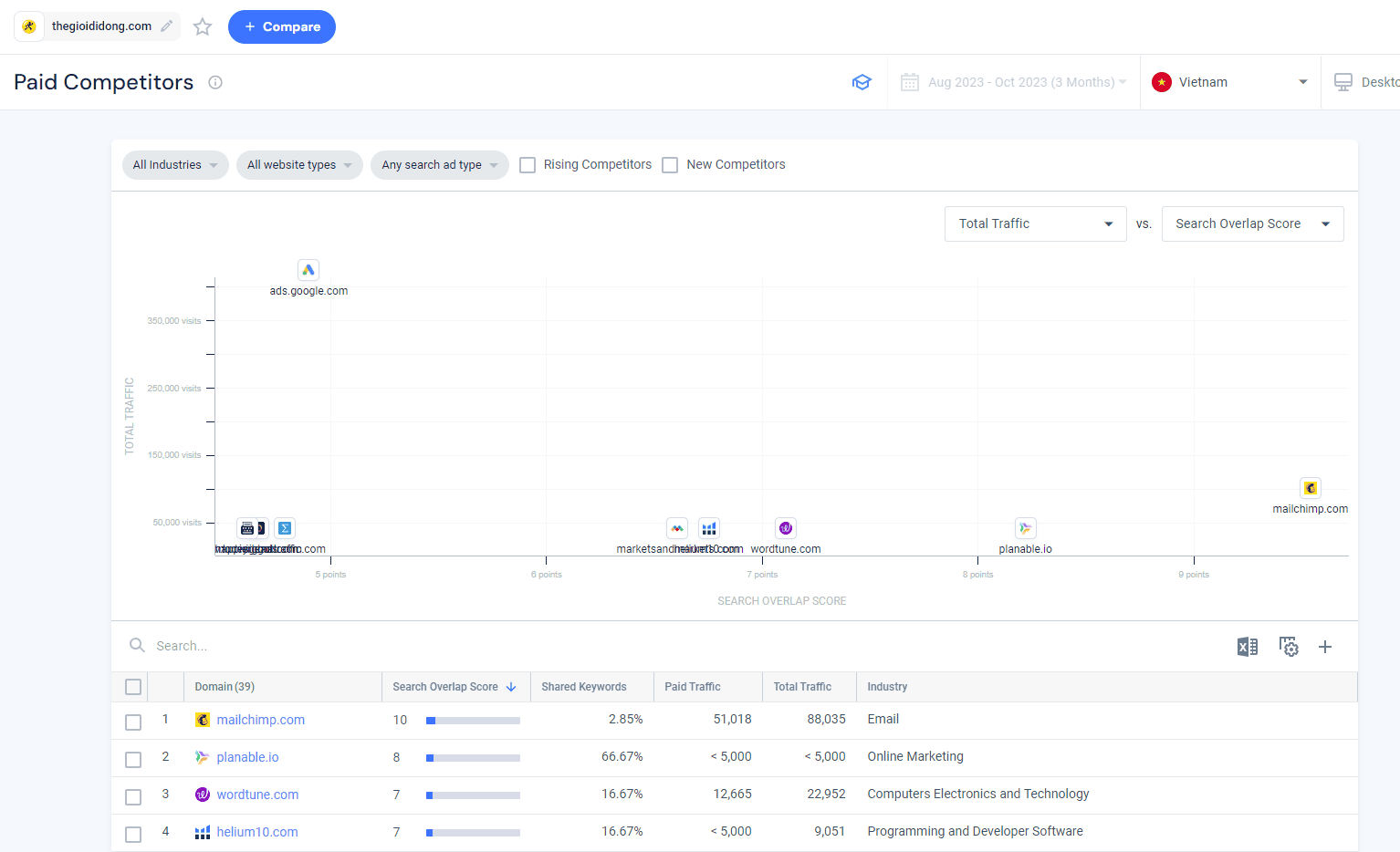Open the Total Traffic axis dropdown

[x=1035, y=223]
